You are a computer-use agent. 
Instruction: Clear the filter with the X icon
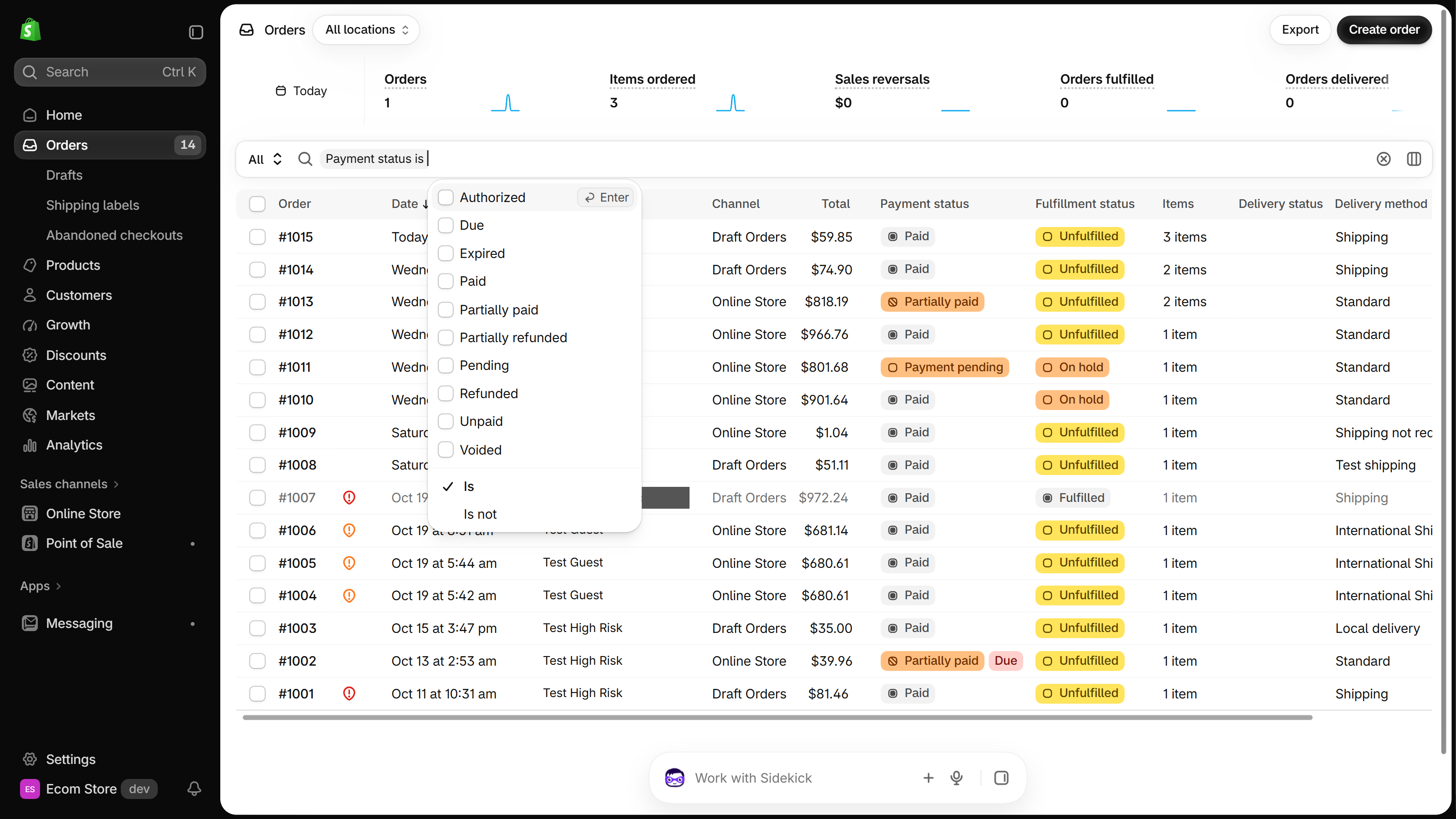point(1383,159)
